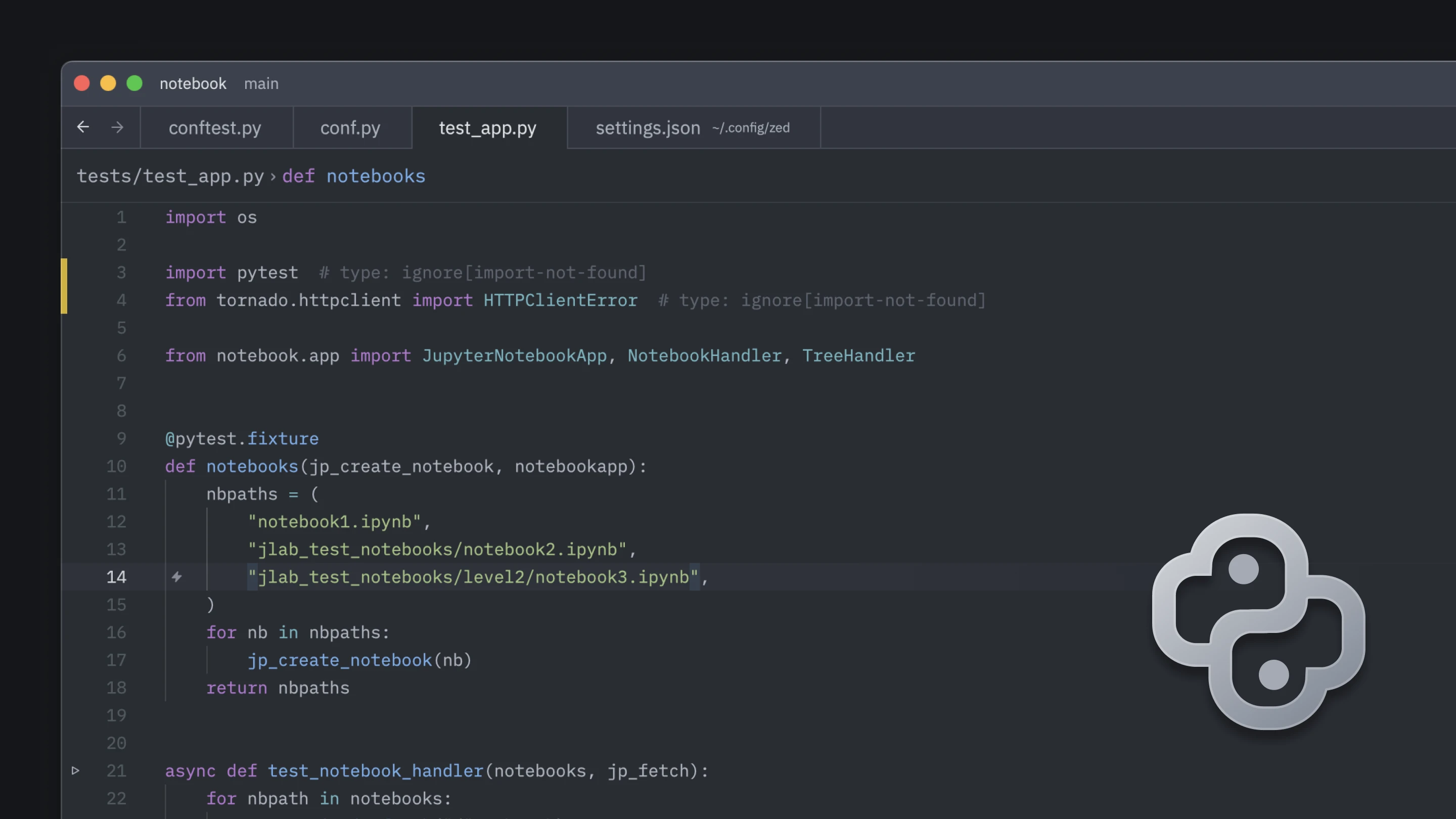Click the large Python logo
The height and width of the screenshot is (819, 1456).
click(x=1258, y=622)
